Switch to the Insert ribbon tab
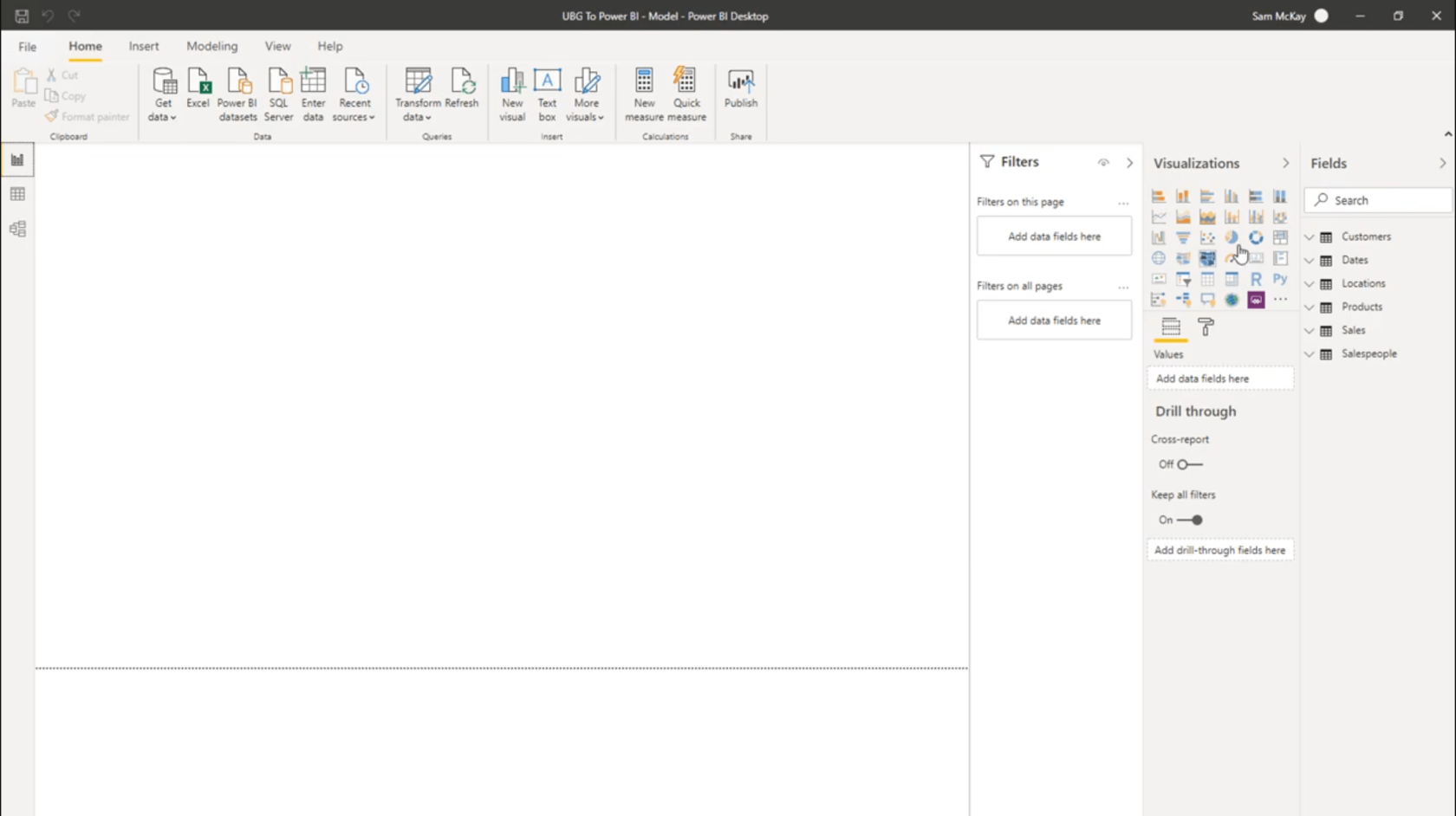Screen dimensions: 1456x816 pyautogui.click(x=144, y=46)
